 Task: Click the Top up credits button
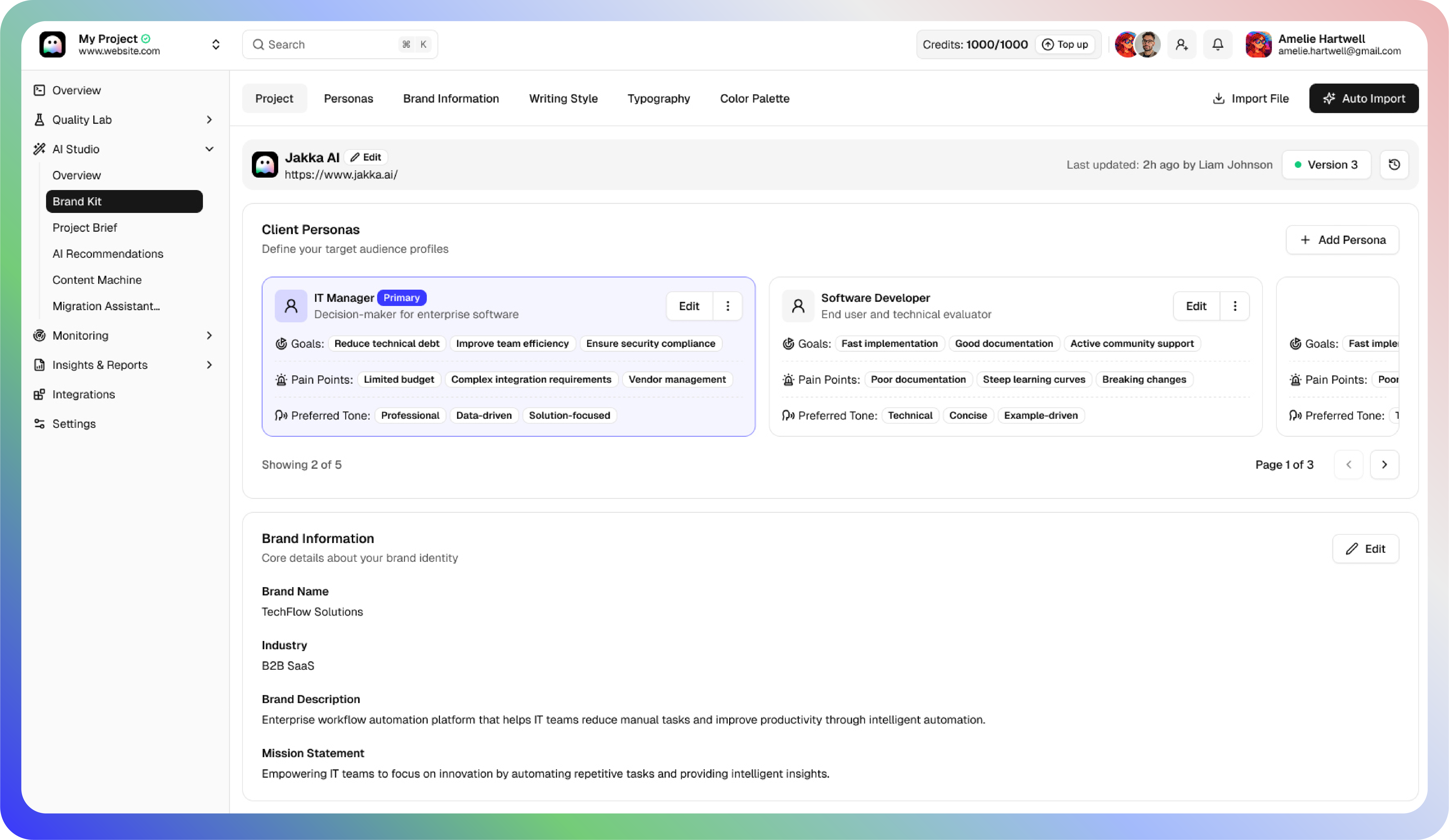(1065, 44)
